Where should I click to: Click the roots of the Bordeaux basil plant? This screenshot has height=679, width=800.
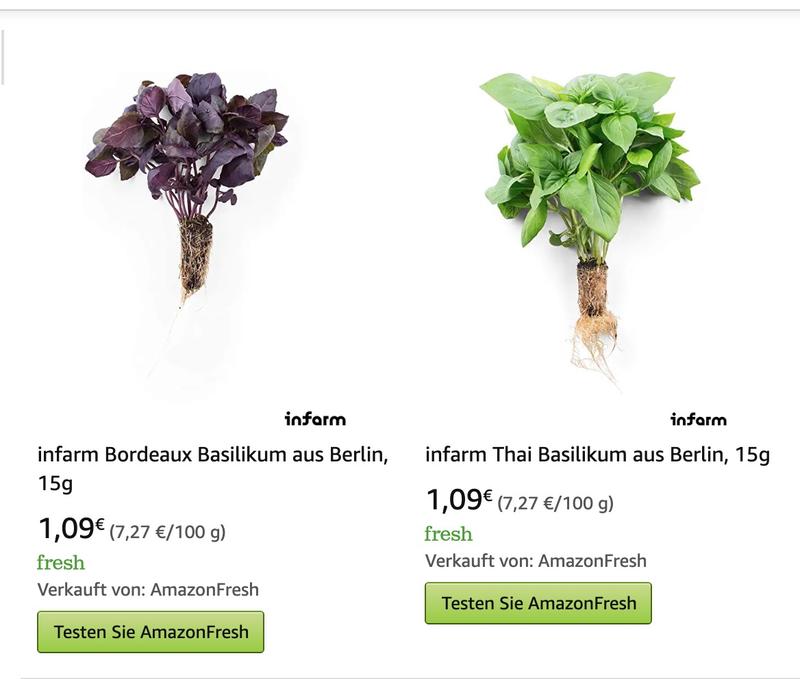coord(195,255)
